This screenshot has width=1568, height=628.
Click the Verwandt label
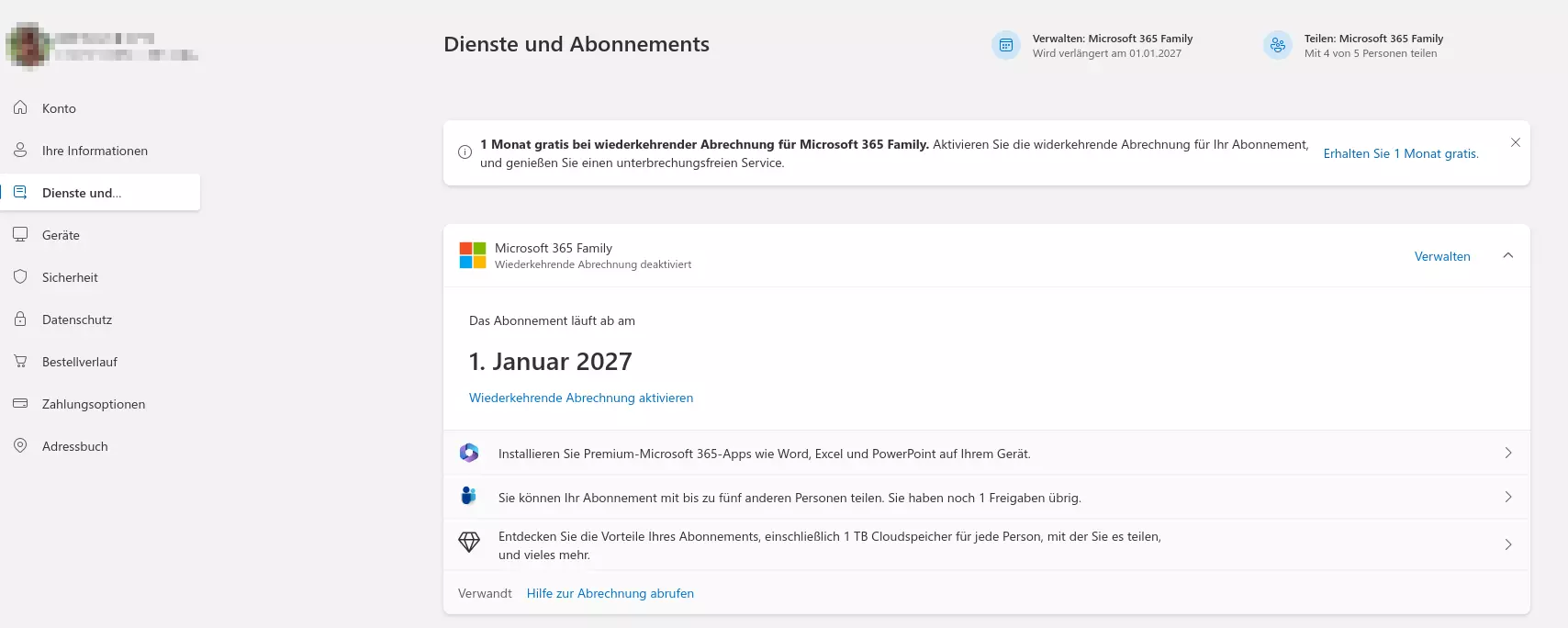[485, 593]
